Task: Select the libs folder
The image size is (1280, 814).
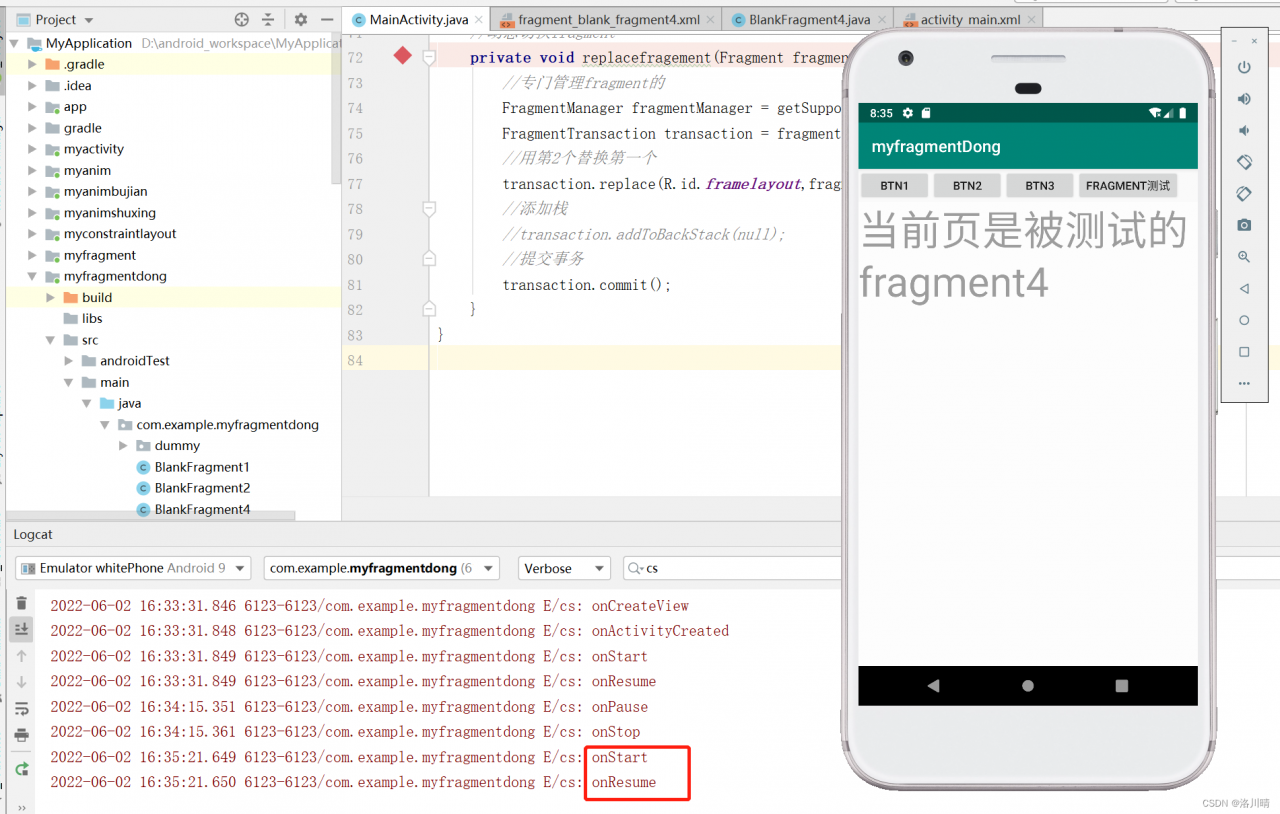Action: 92,318
